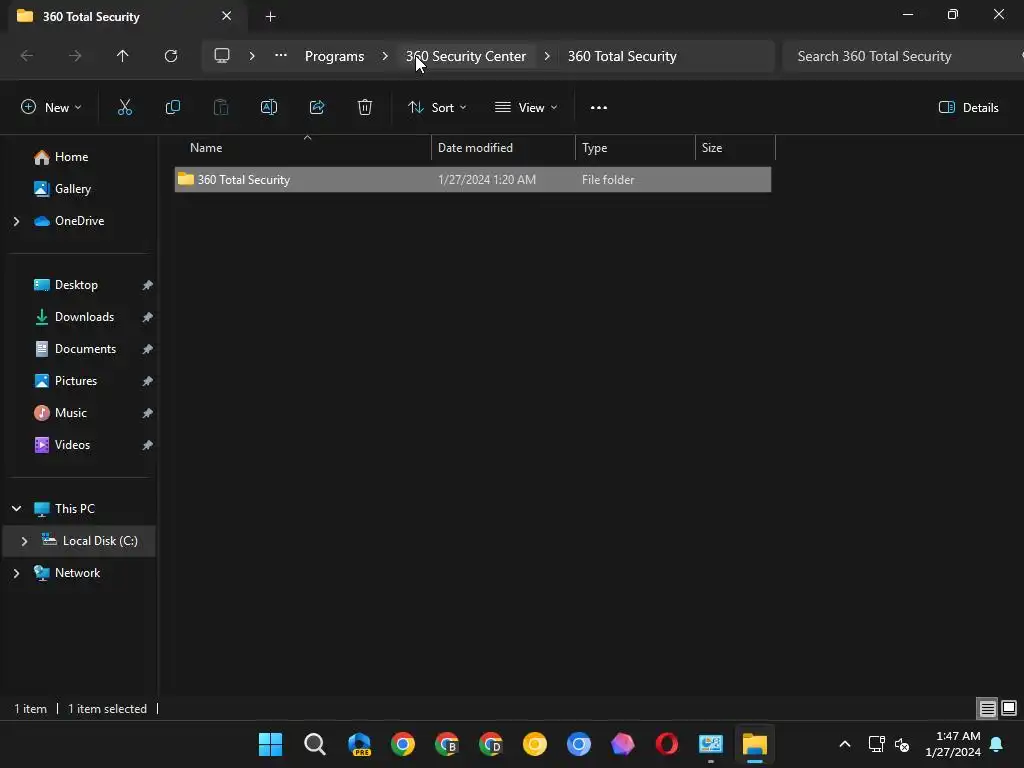
Task: Navigate to 360 Security Center breadcrumb
Action: 466,56
